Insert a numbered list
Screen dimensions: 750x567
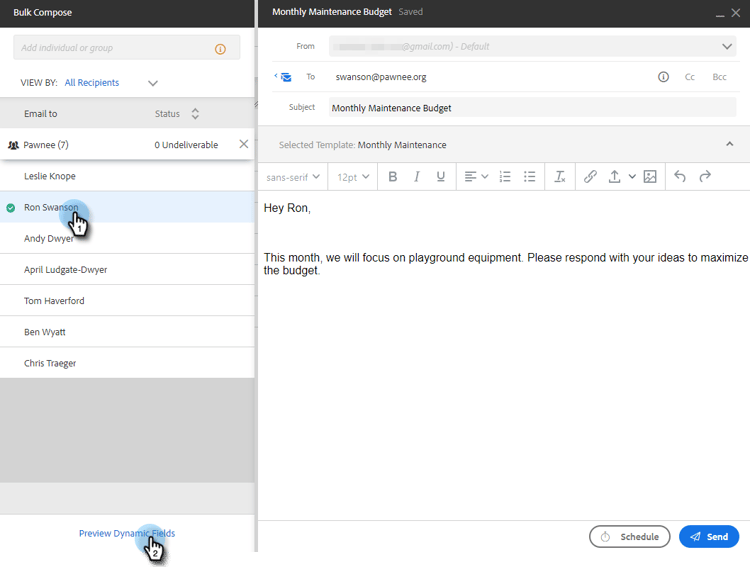pyautogui.click(x=505, y=177)
